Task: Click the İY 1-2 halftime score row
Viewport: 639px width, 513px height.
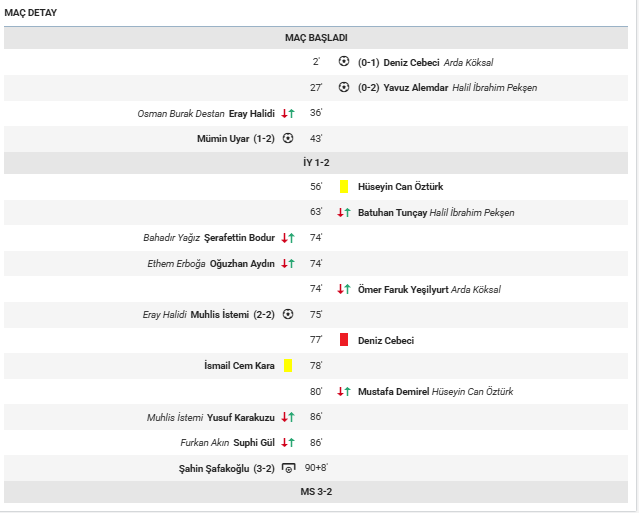Action: (316, 162)
